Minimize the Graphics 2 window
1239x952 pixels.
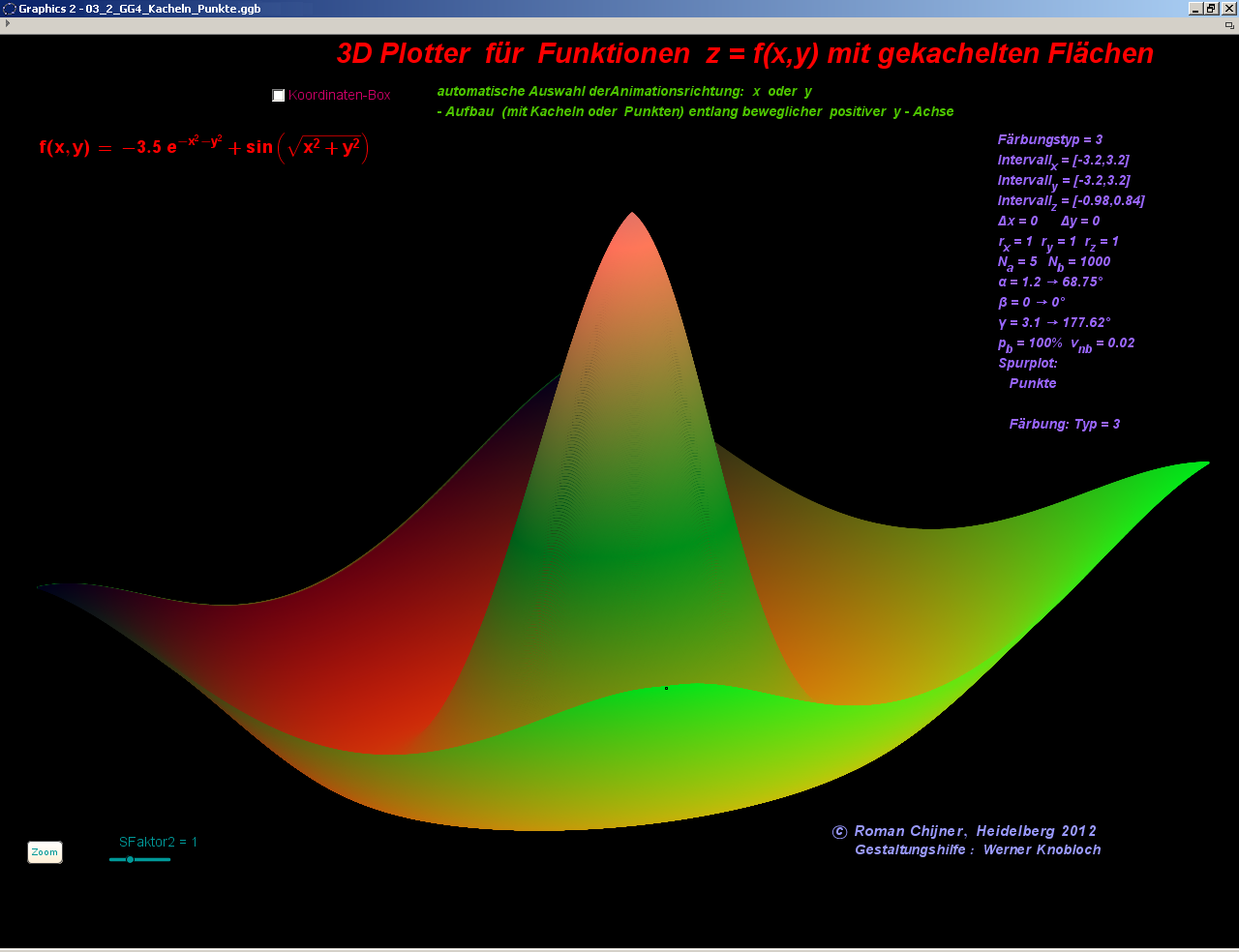pyautogui.click(x=1195, y=9)
